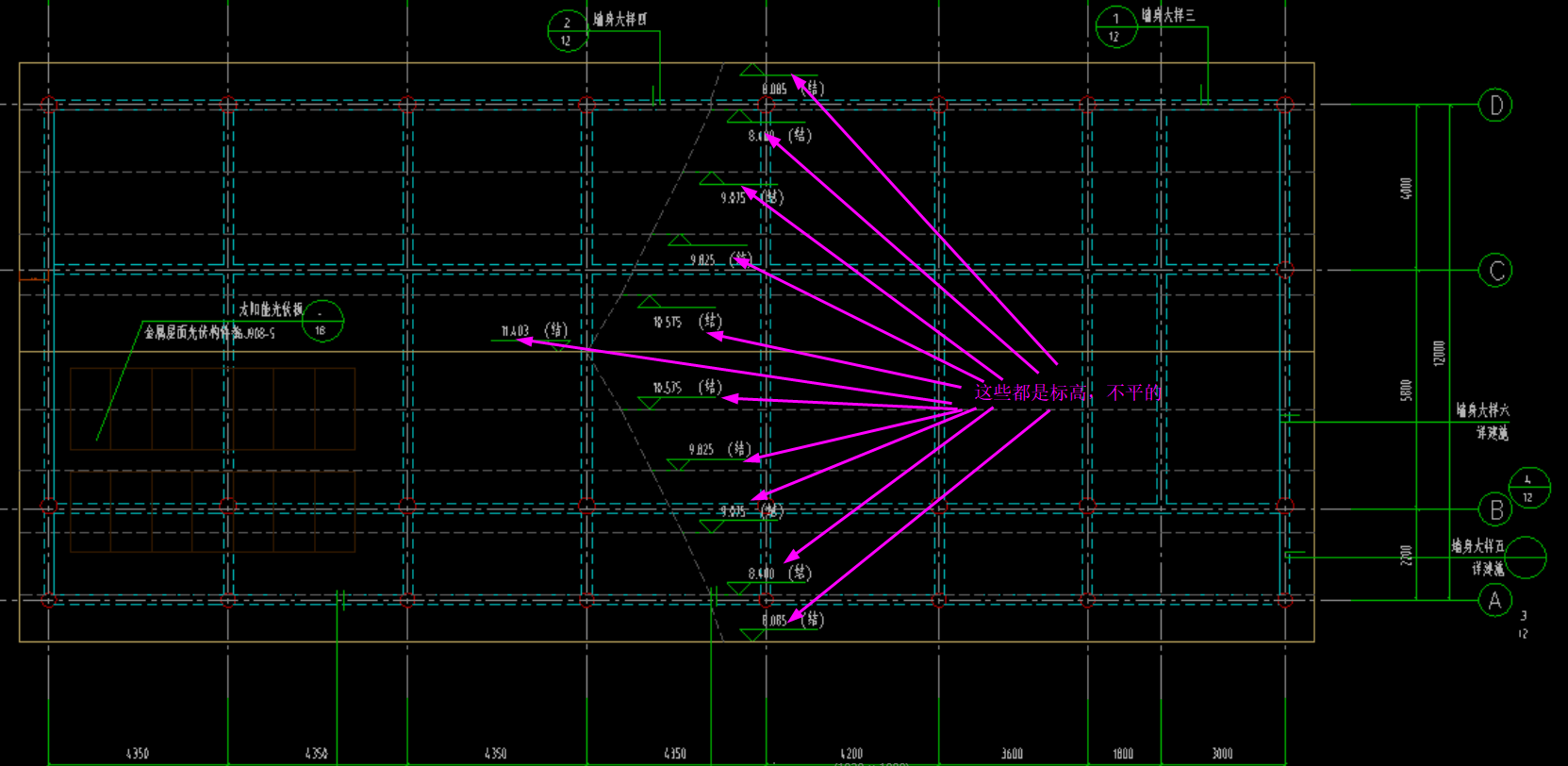
Task: Select the 墙身大样四 label
Action: 619,19
